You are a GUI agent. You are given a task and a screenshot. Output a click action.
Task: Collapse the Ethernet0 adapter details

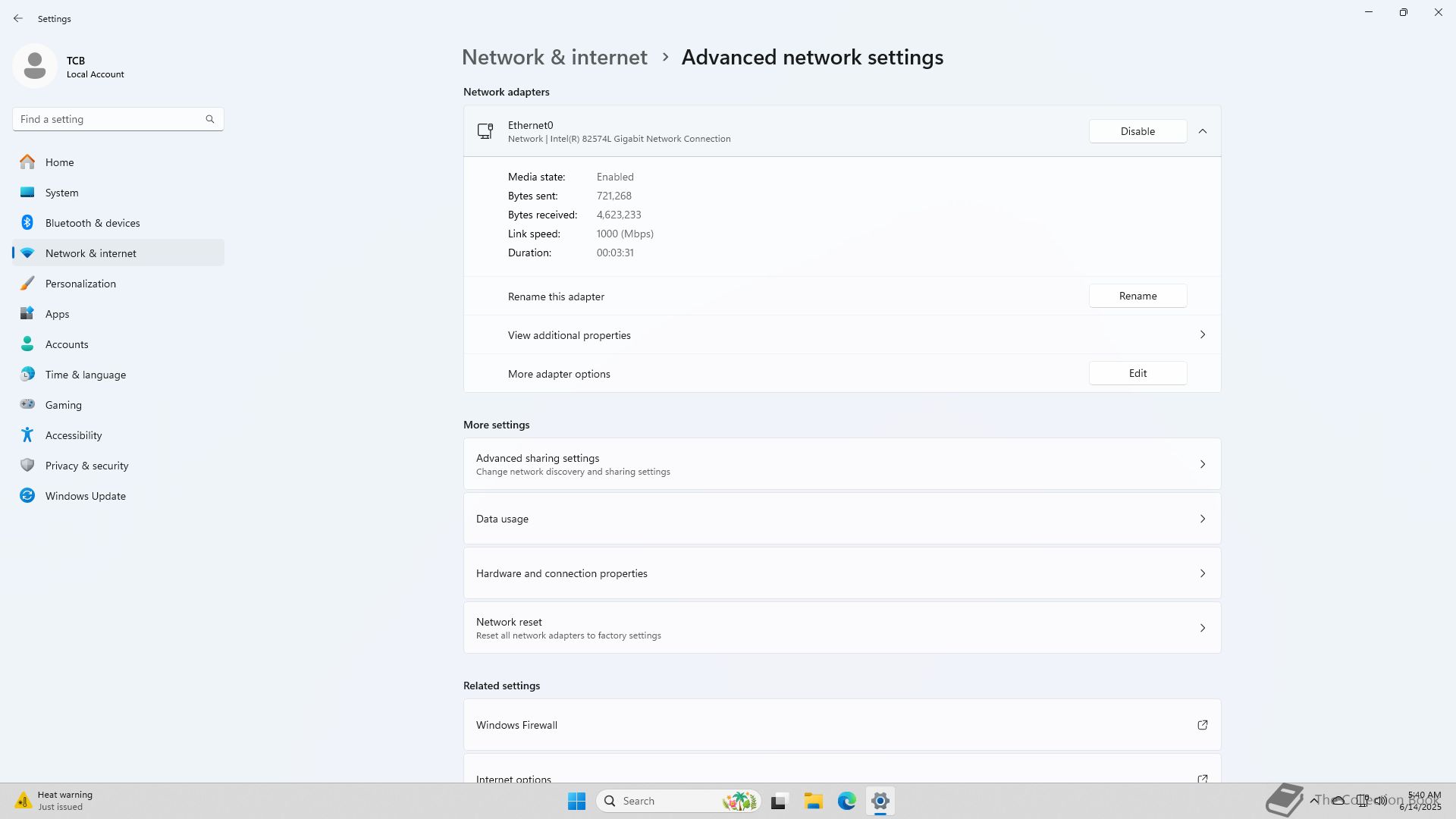[x=1202, y=131]
